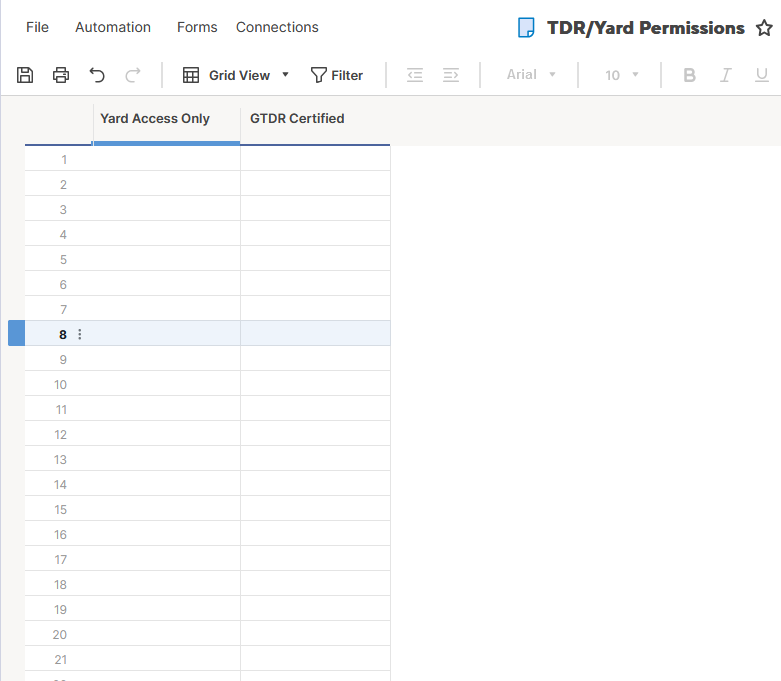Select highlighted row number 8
Screen dimensions: 781x681
(63, 334)
